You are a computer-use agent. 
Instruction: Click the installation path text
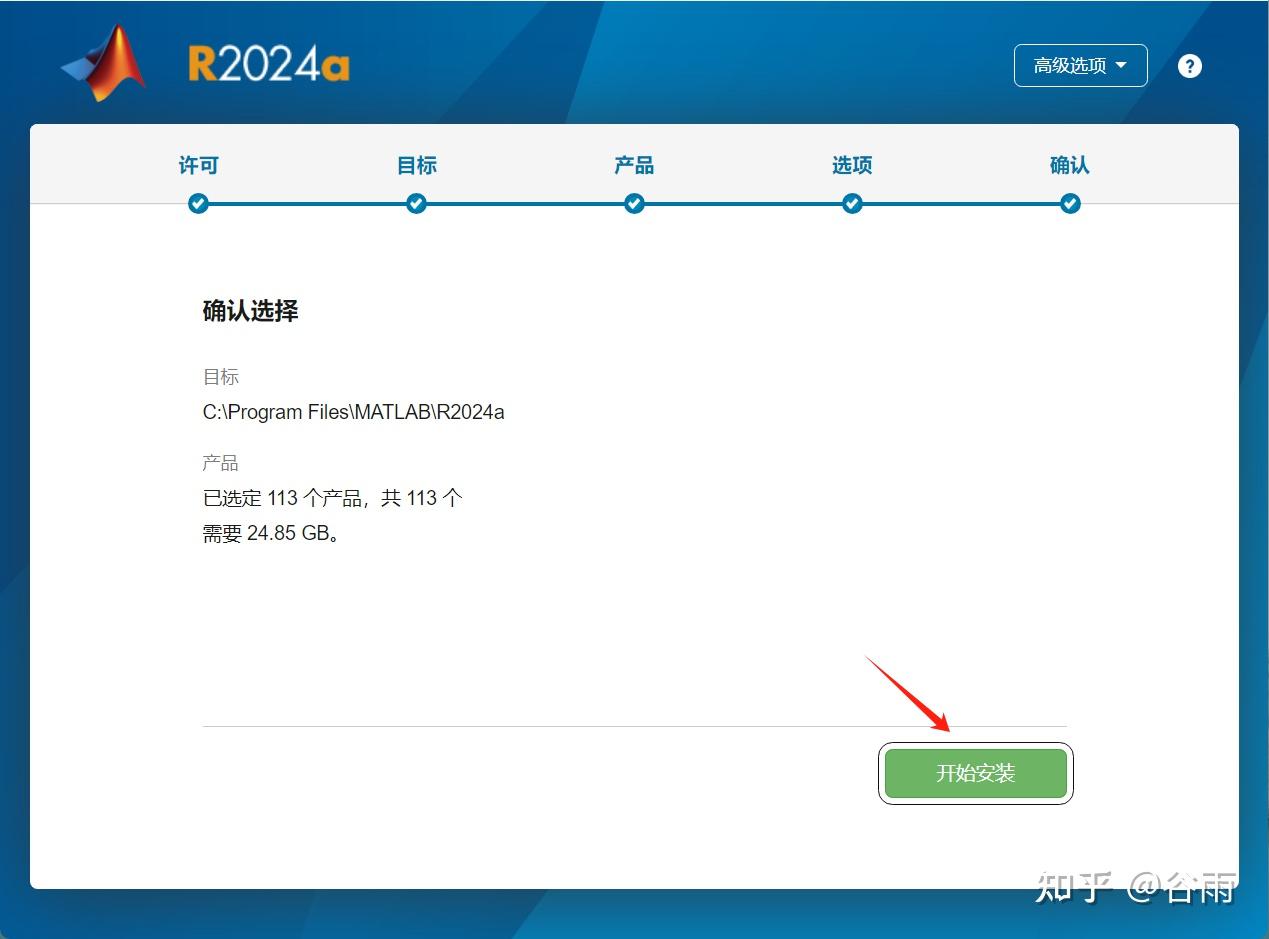tap(353, 412)
